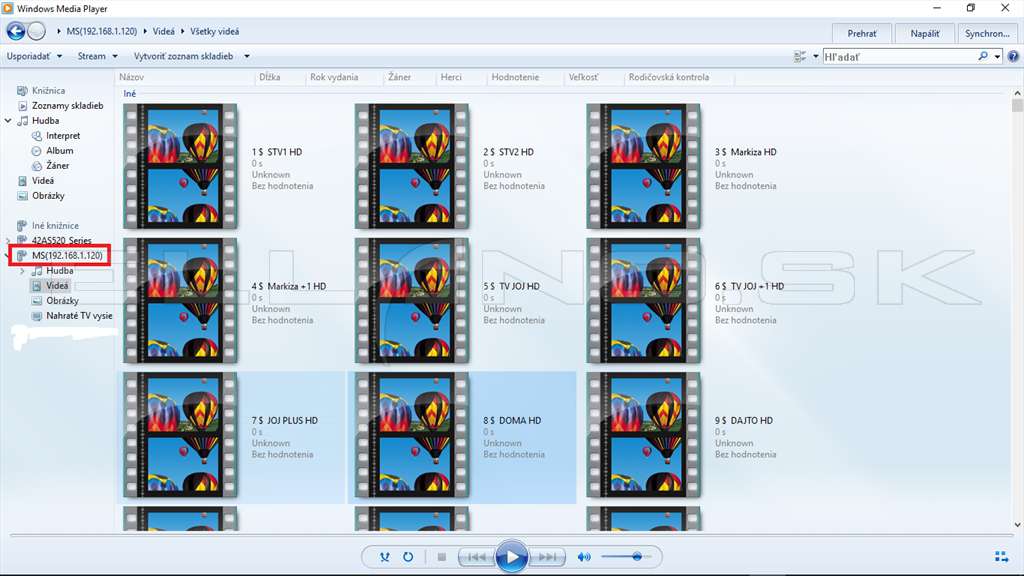Switch to the Prehrať tab

click(861, 33)
